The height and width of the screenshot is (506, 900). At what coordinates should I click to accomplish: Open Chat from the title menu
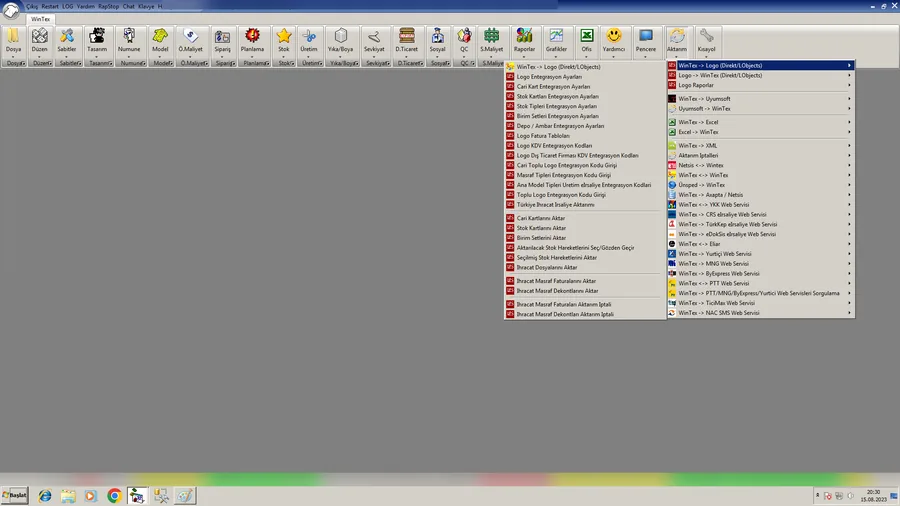(129, 6)
